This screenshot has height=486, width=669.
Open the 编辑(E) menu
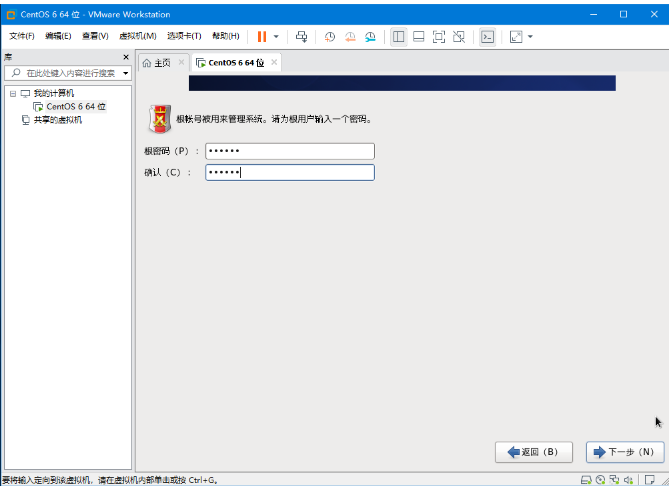pos(58,36)
